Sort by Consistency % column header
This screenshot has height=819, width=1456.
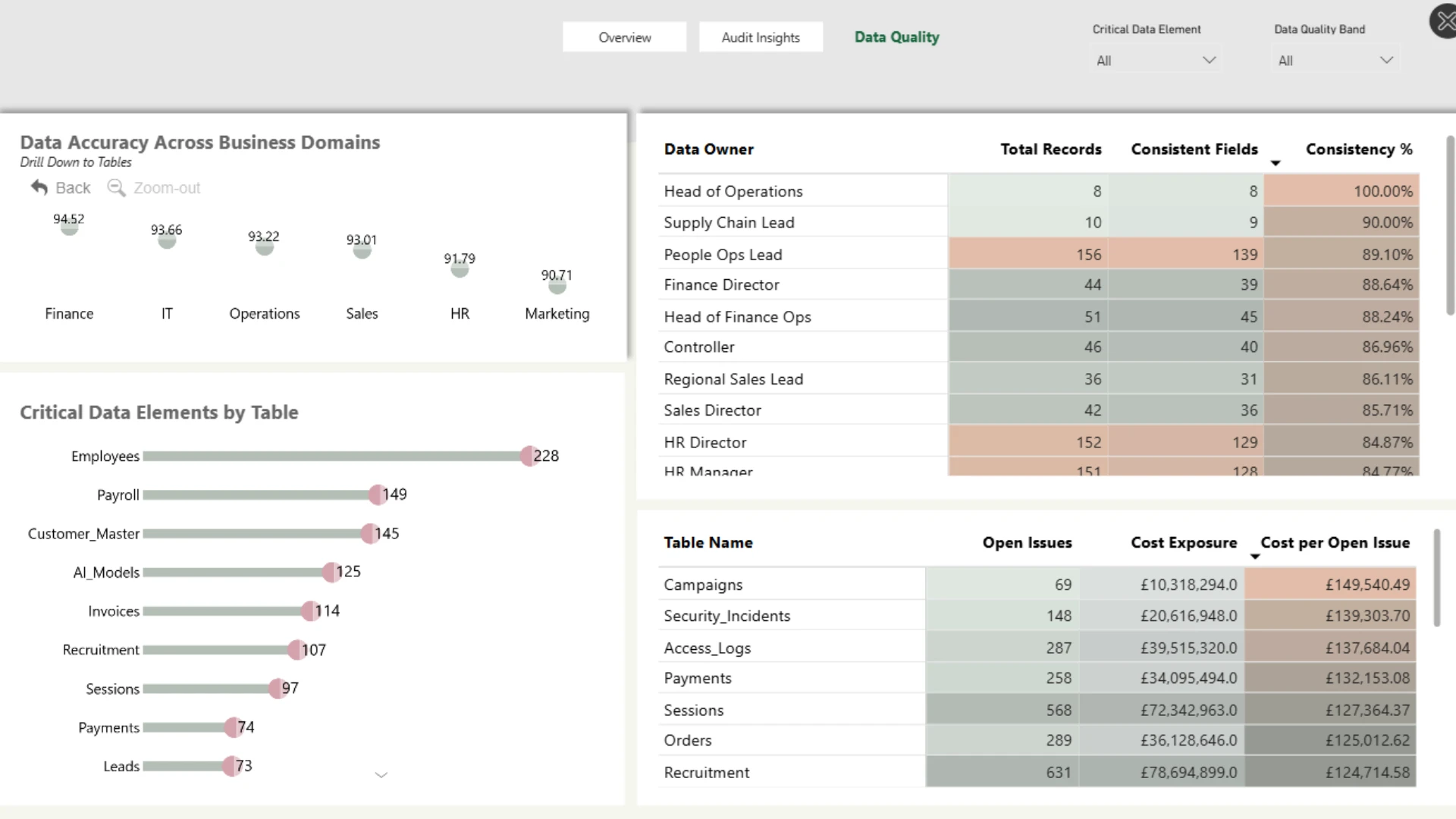coord(1359,149)
